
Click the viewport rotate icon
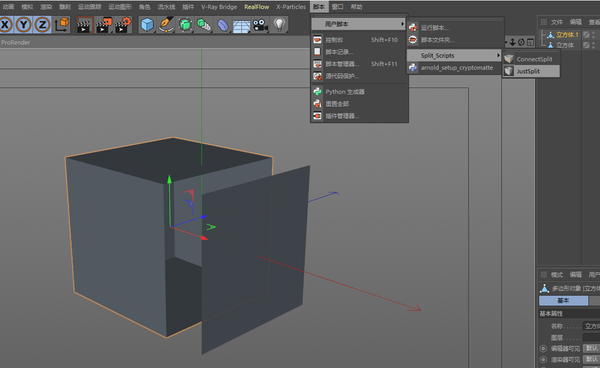(521, 42)
